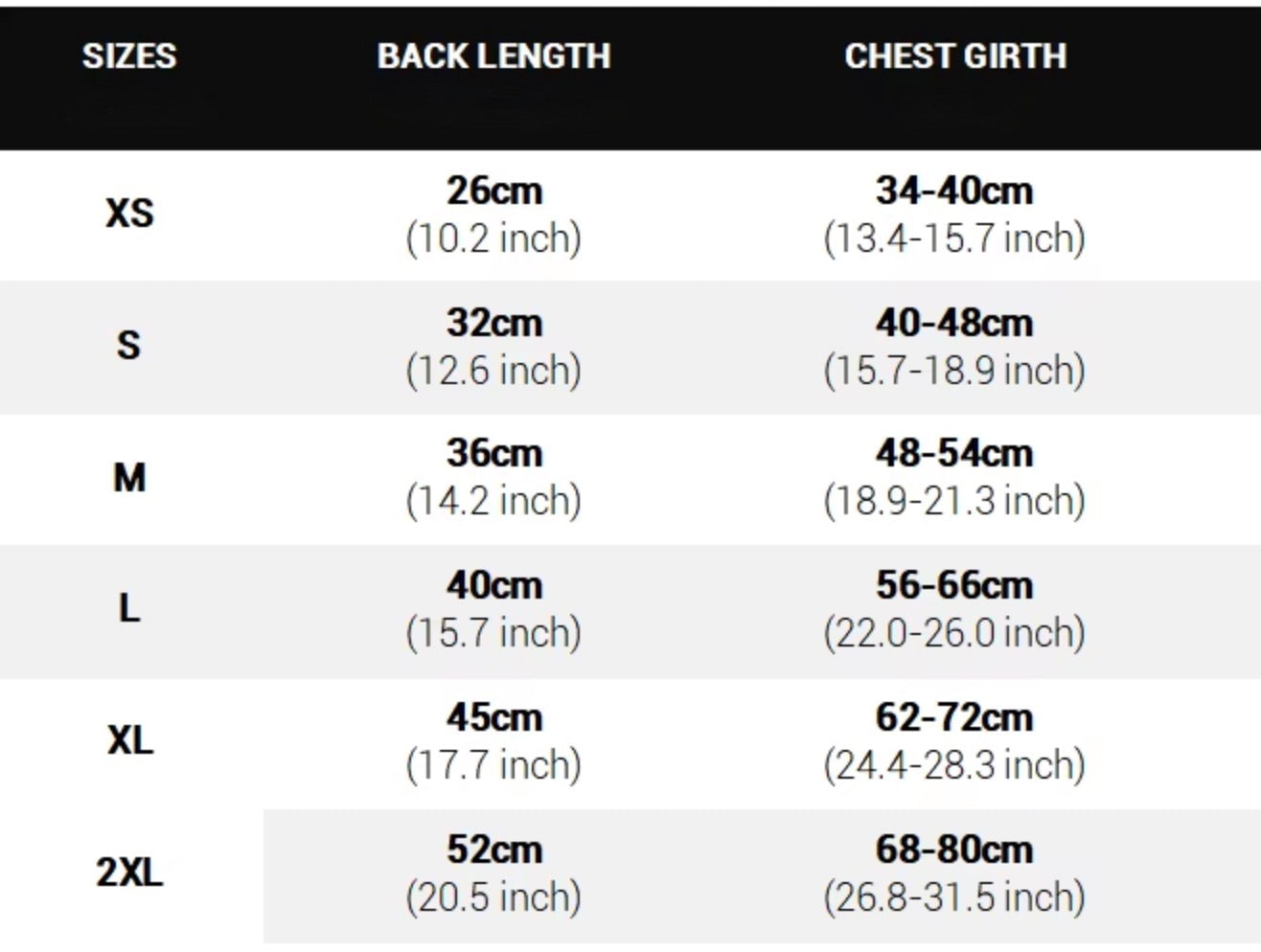
Task: Click the 48-54cm chest girth value
Action: coord(954,454)
